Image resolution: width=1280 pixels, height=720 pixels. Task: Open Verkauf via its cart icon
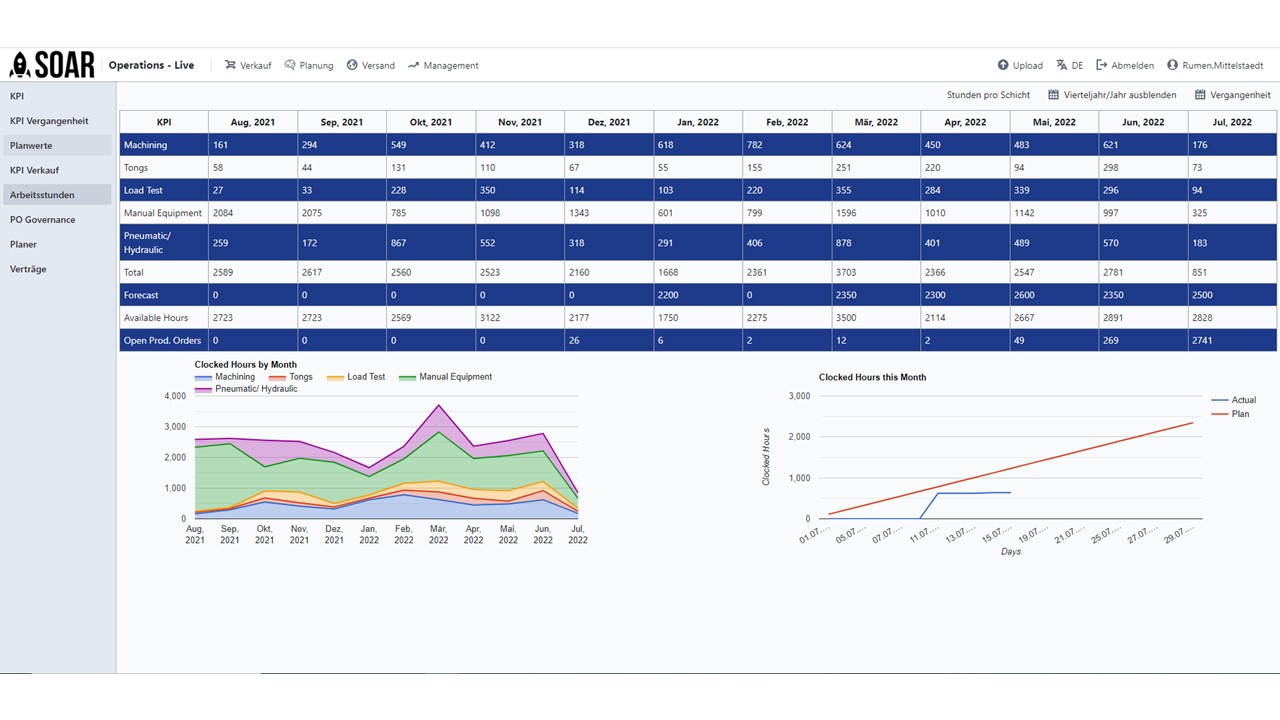[231, 65]
